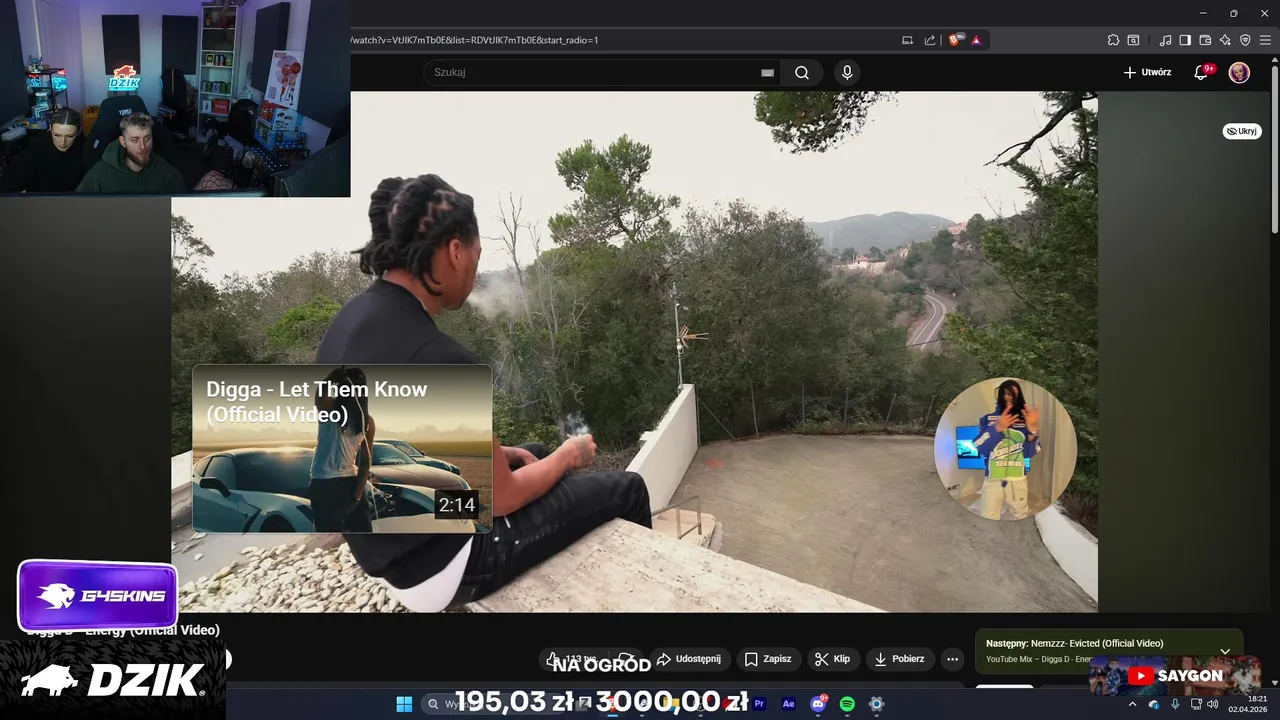The image size is (1280, 720).
Task: Open Spotify from the taskbar
Action: tap(847, 704)
